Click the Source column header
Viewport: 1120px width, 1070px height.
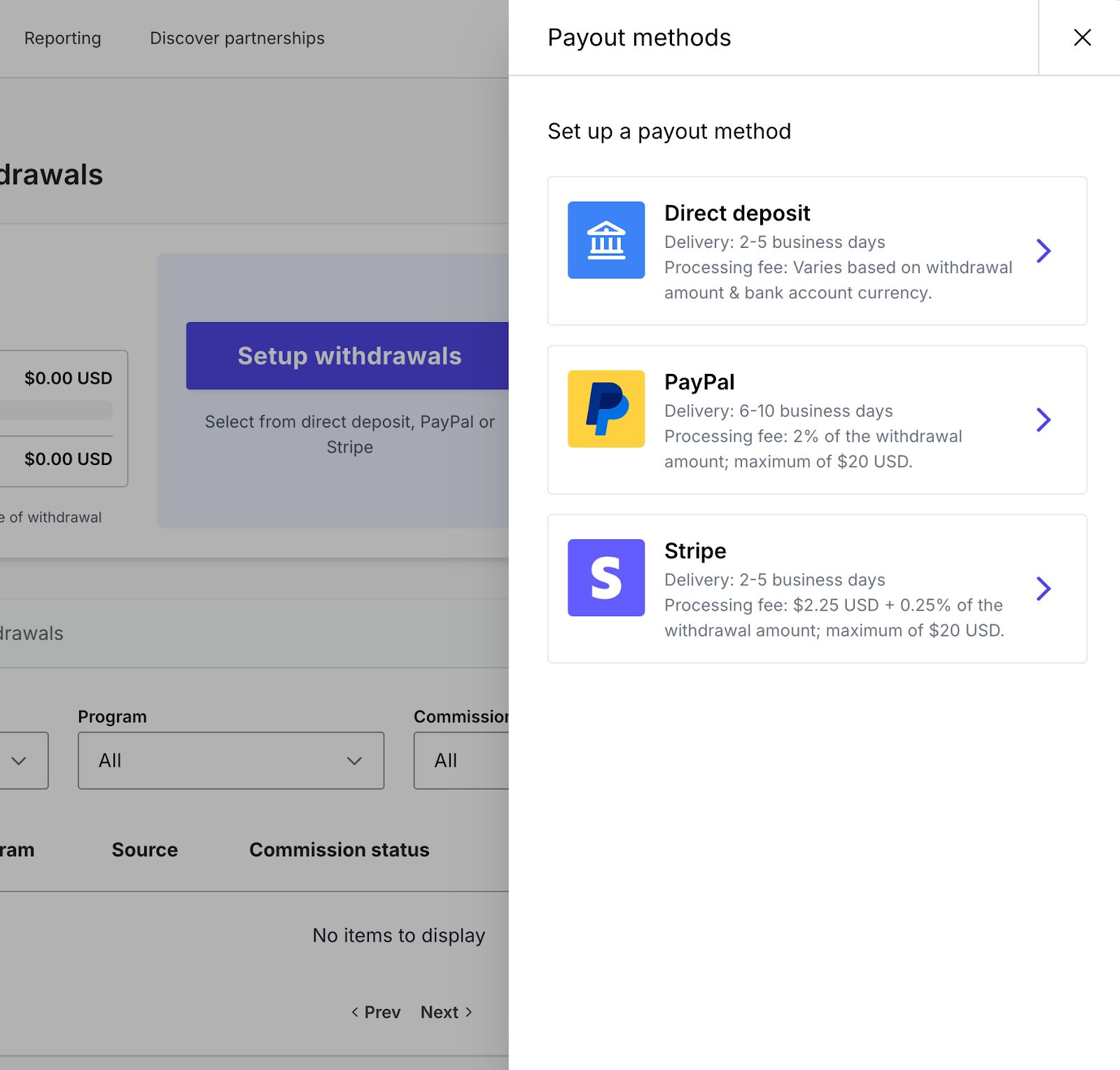(144, 849)
